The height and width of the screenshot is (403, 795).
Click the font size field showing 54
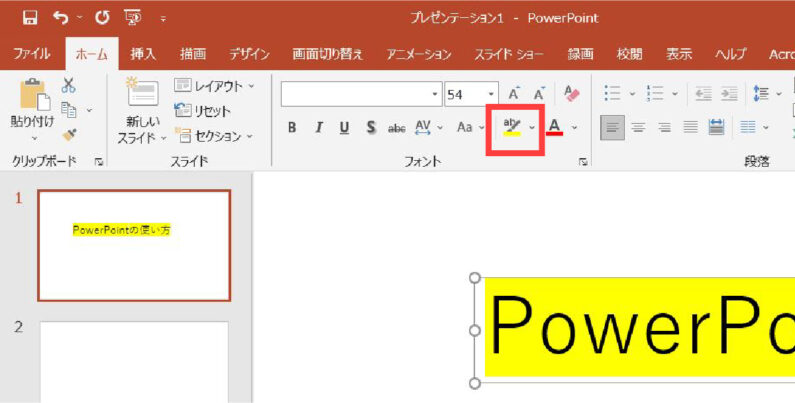(x=465, y=94)
